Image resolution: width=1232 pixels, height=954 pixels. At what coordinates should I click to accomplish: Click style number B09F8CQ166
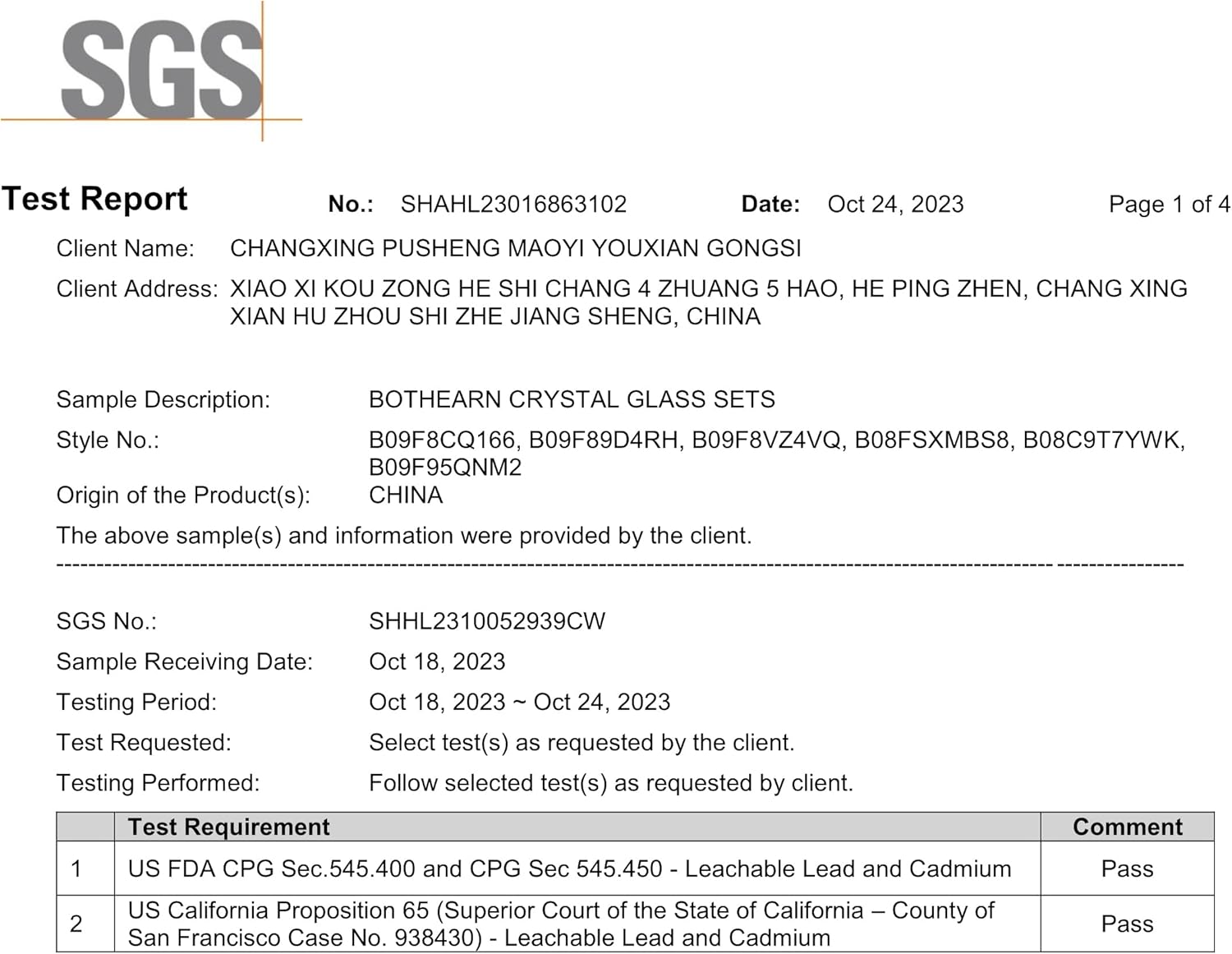(x=442, y=440)
